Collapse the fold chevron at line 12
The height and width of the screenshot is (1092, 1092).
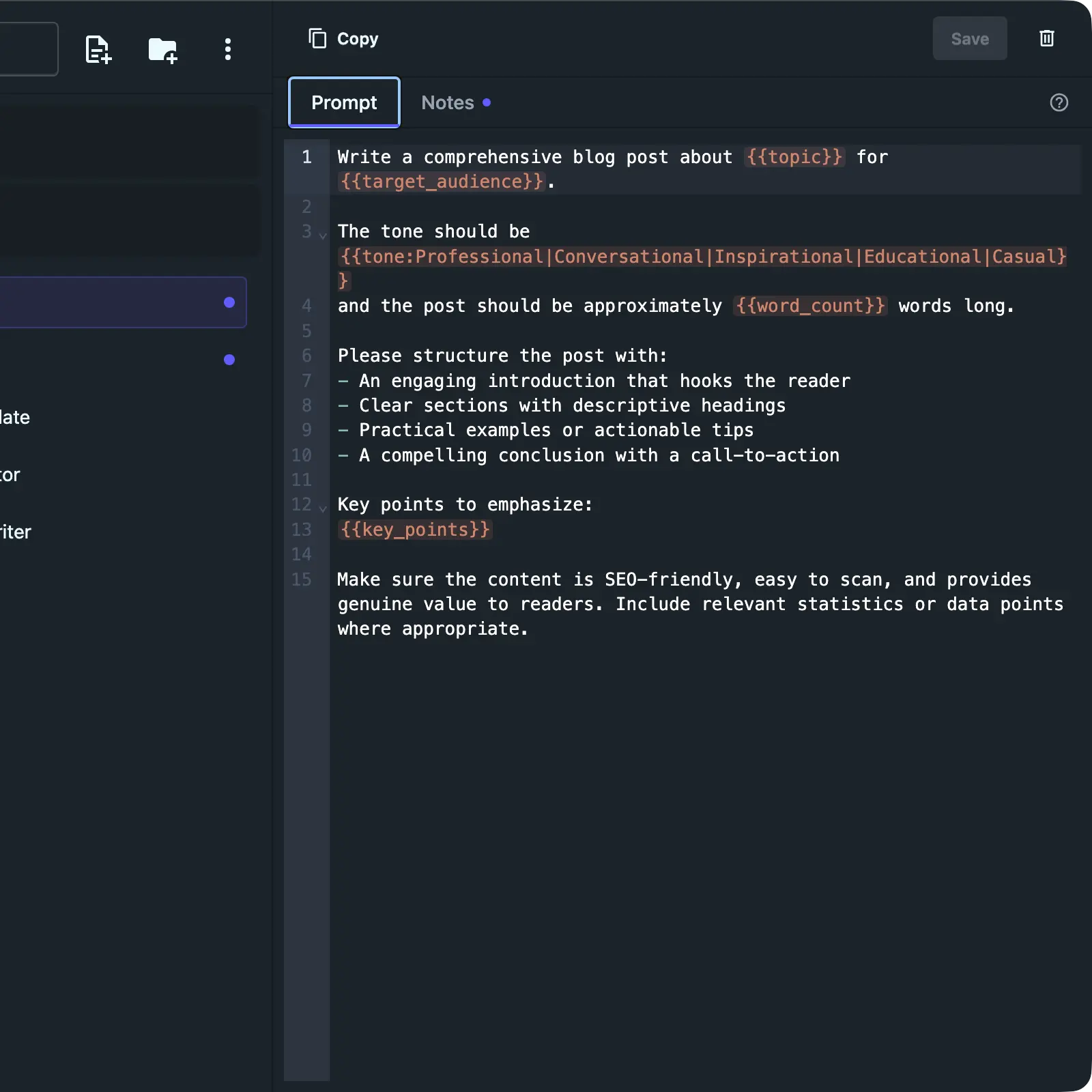(x=323, y=508)
